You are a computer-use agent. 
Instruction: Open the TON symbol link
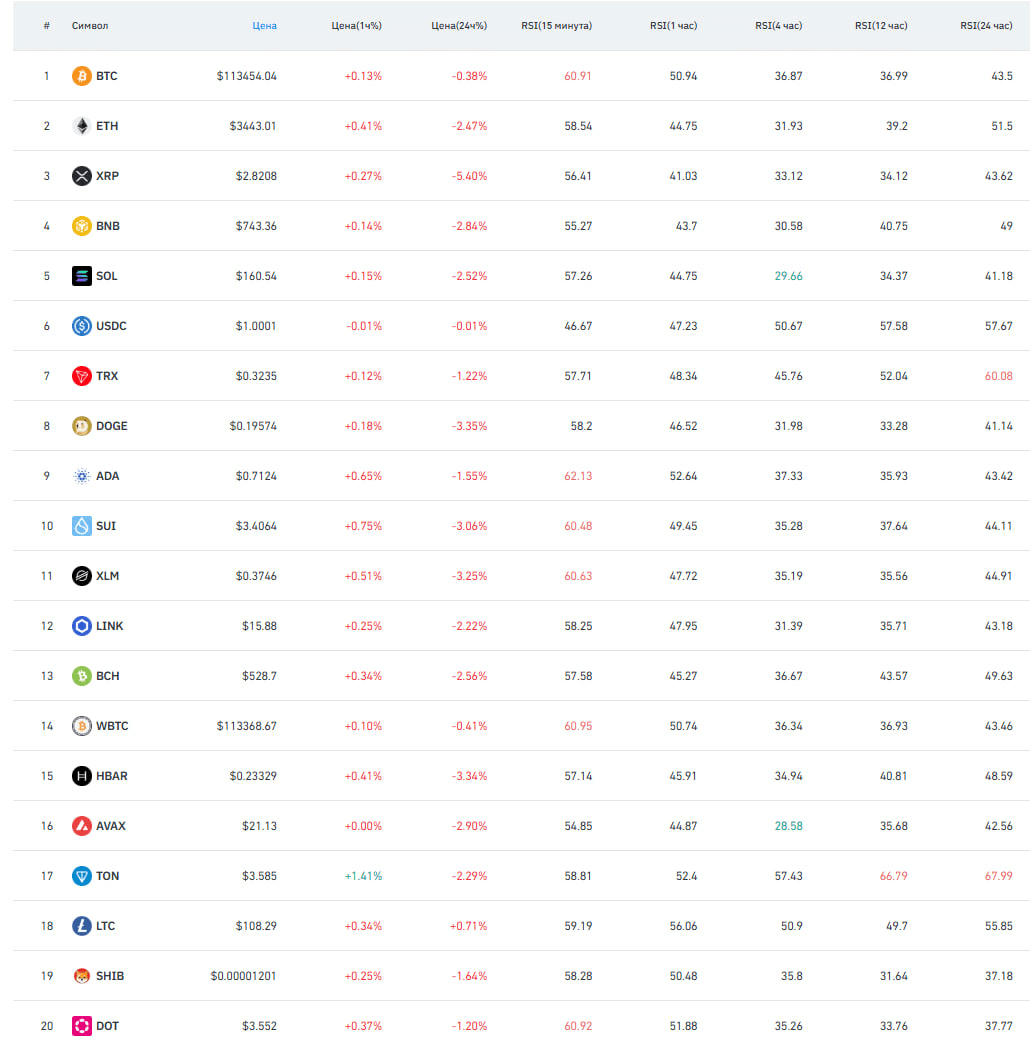point(108,876)
